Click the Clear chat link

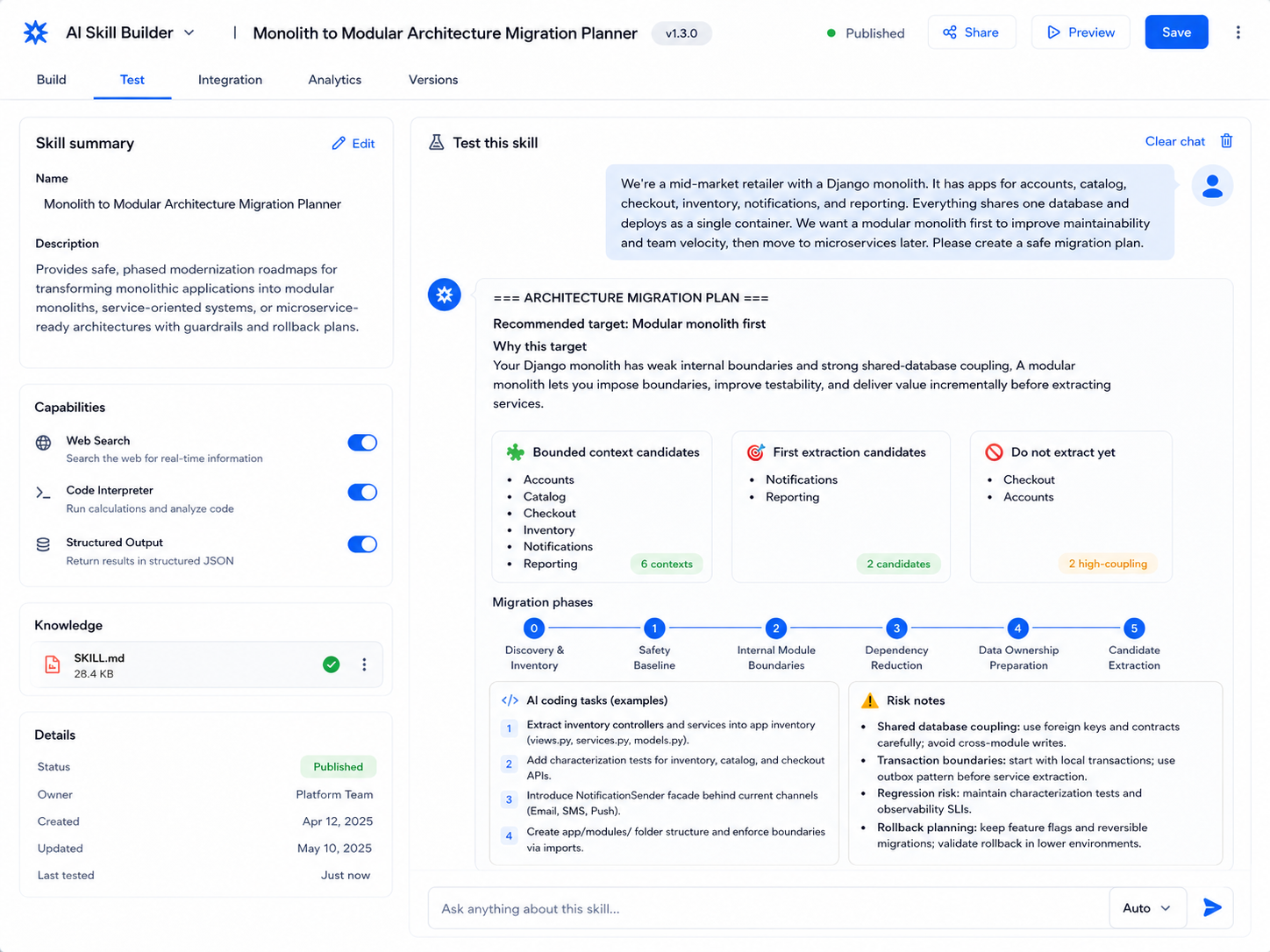[x=1174, y=141]
